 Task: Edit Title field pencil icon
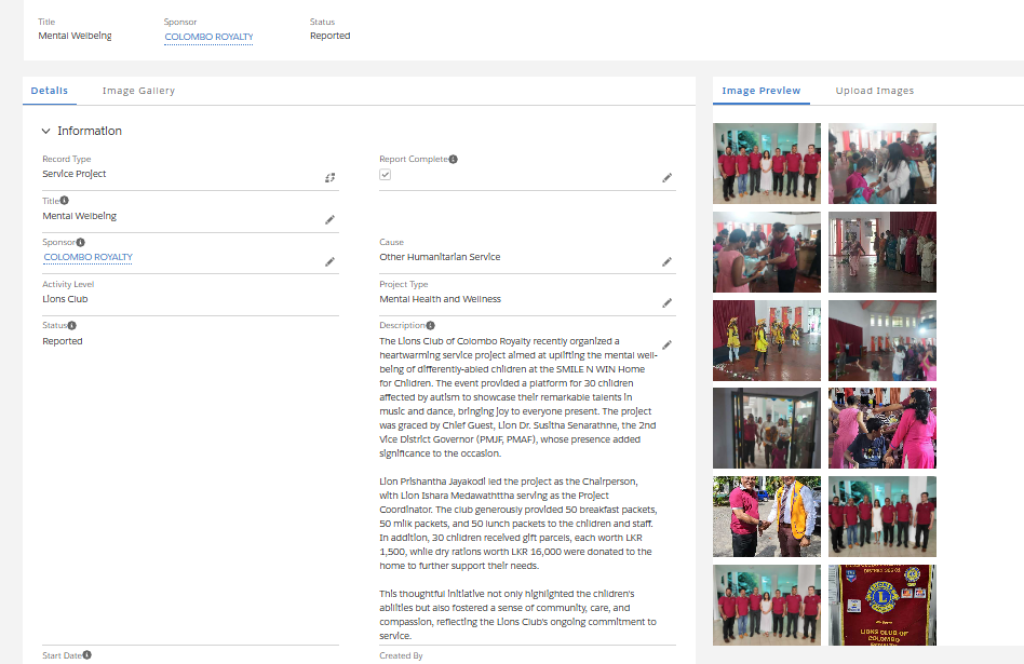pyautogui.click(x=330, y=219)
